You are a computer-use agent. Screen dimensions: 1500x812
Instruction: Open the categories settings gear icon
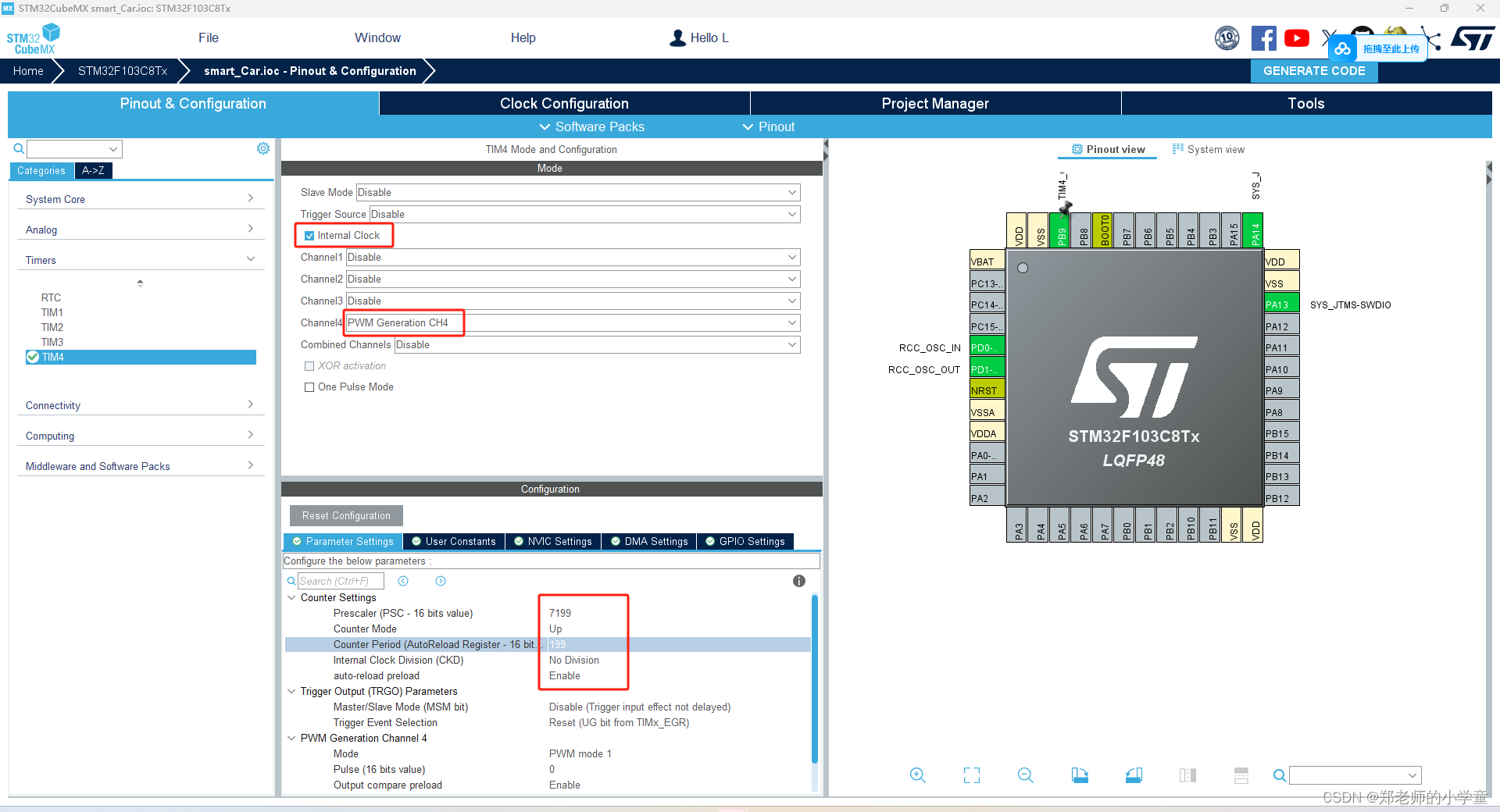click(263, 148)
